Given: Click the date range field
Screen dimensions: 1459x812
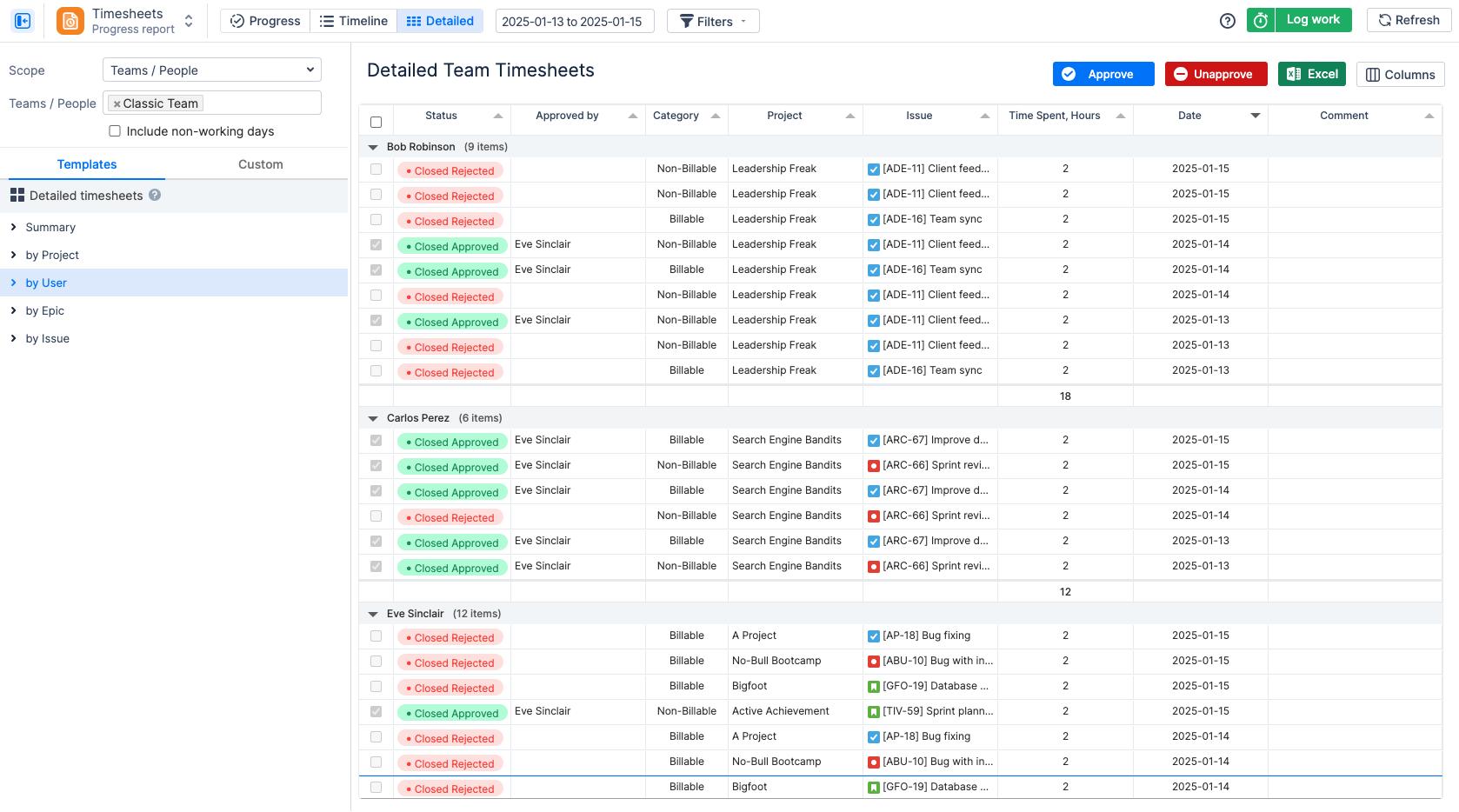Looking at the screenshot, I should pos(574,20).
